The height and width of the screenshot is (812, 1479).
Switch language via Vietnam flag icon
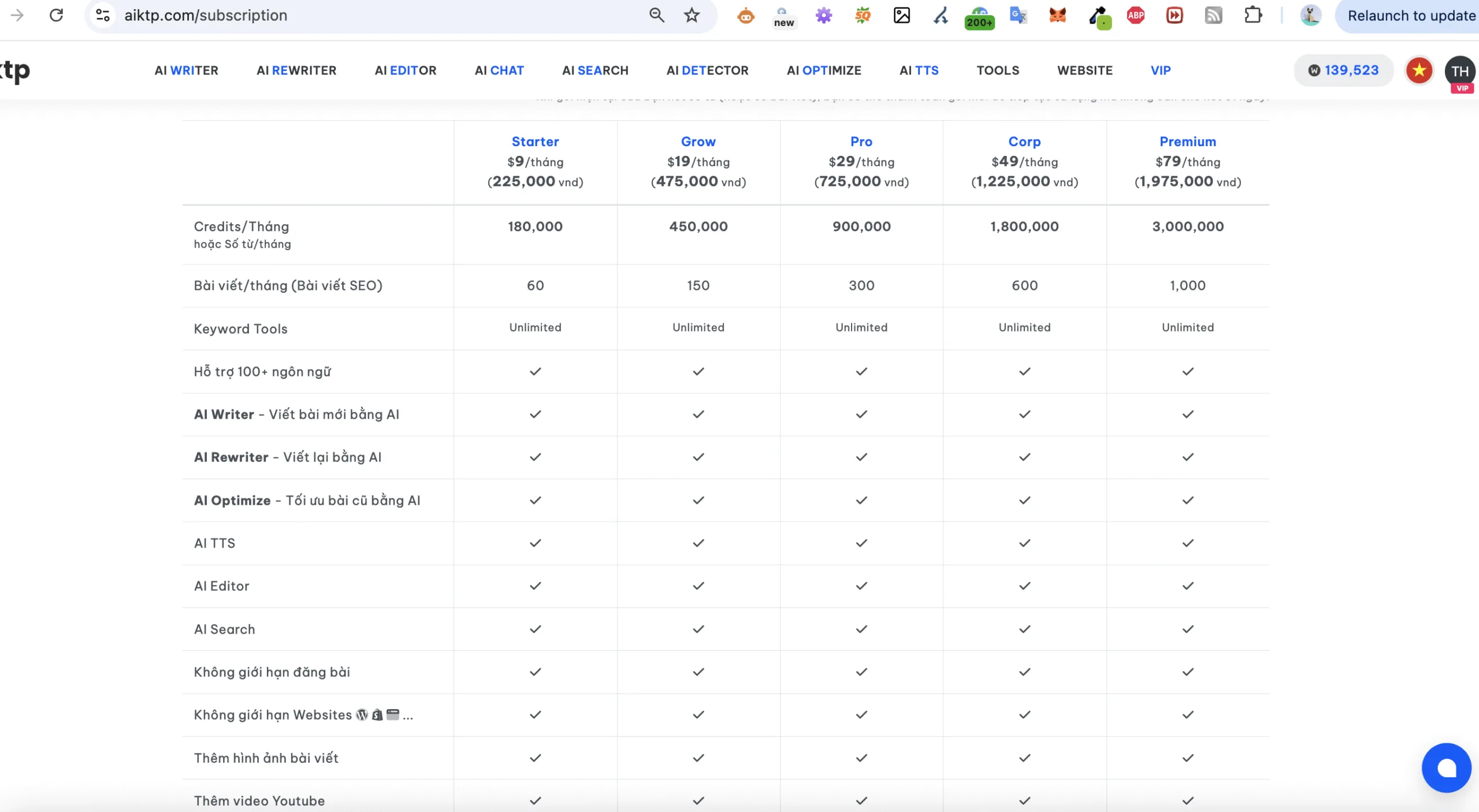pyautogui.click(x=1419, y=70)
